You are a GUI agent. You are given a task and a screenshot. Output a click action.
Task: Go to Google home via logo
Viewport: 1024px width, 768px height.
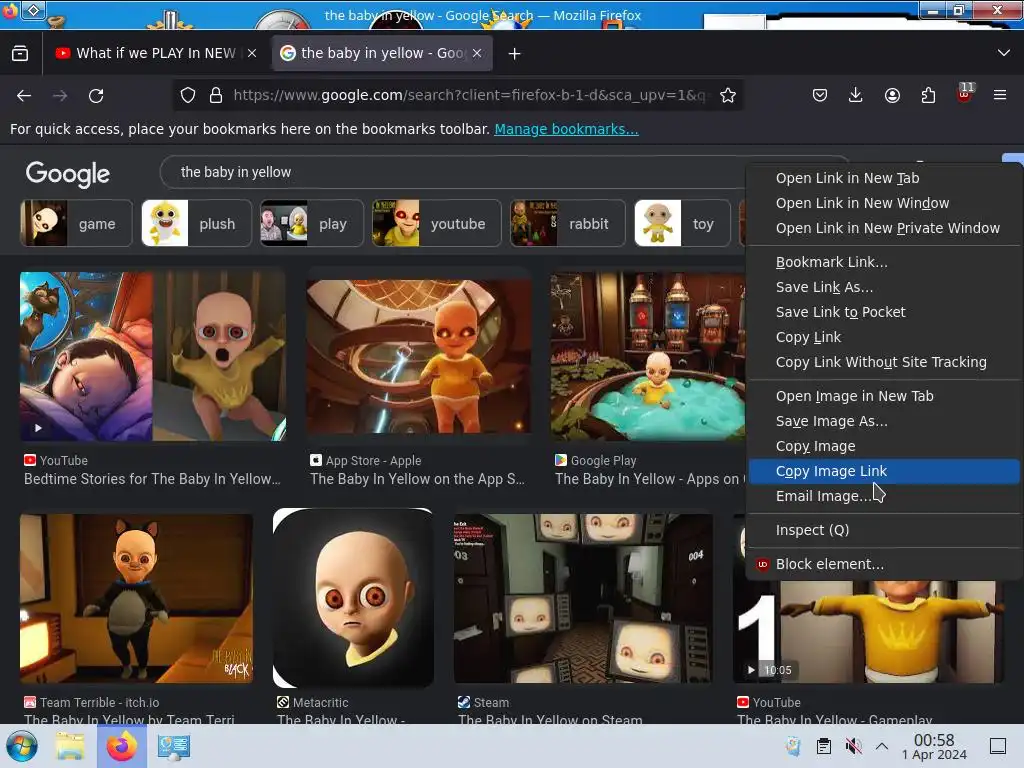click(68, 174)
